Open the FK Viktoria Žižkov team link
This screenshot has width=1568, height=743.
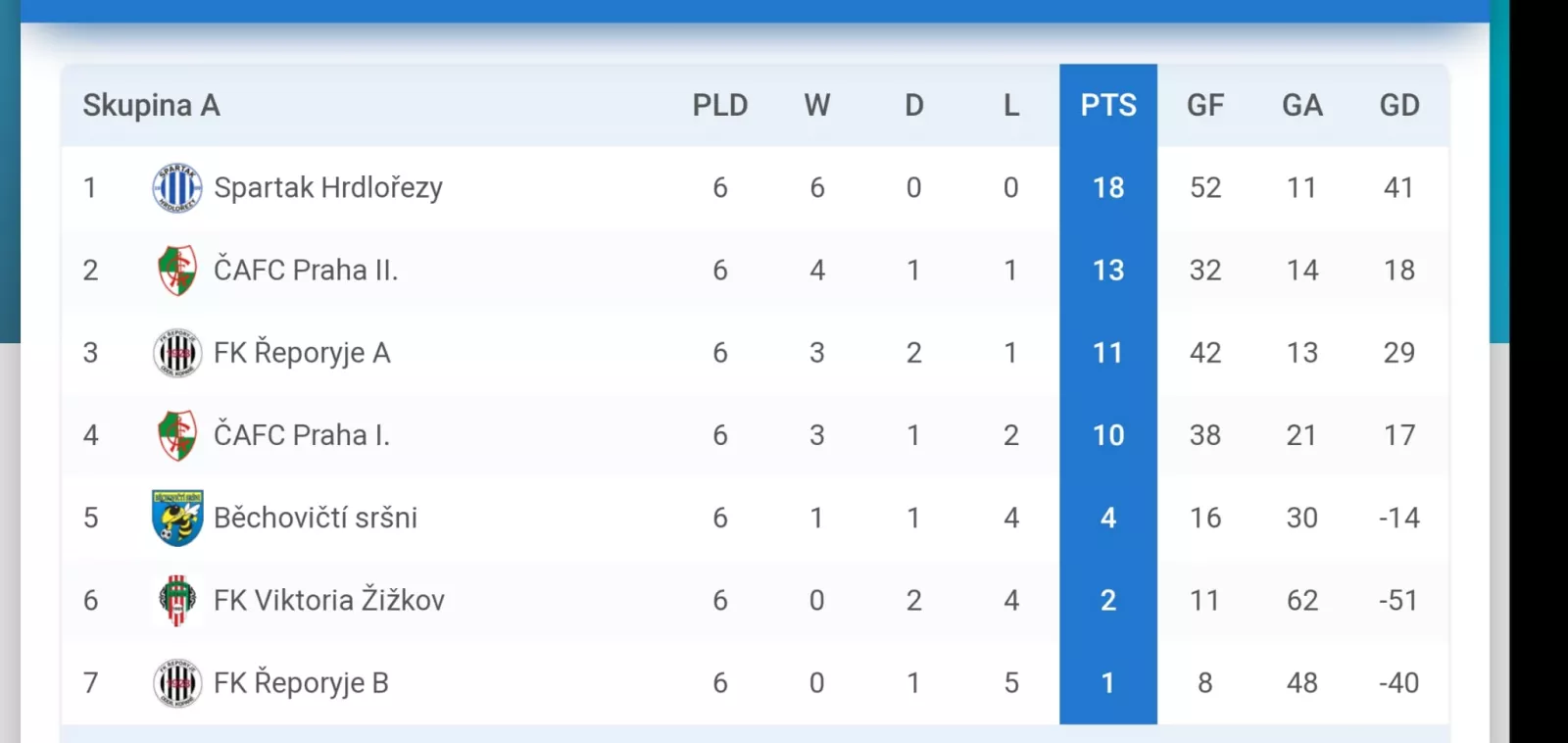[x=329, y=600]
